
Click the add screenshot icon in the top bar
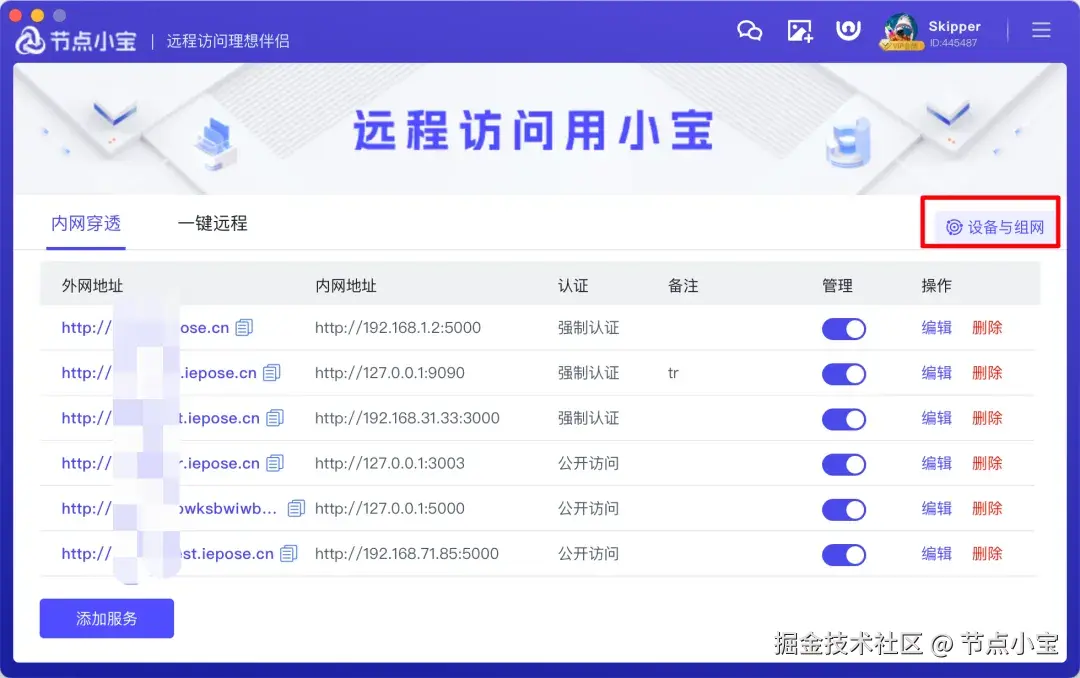[800, 30]
